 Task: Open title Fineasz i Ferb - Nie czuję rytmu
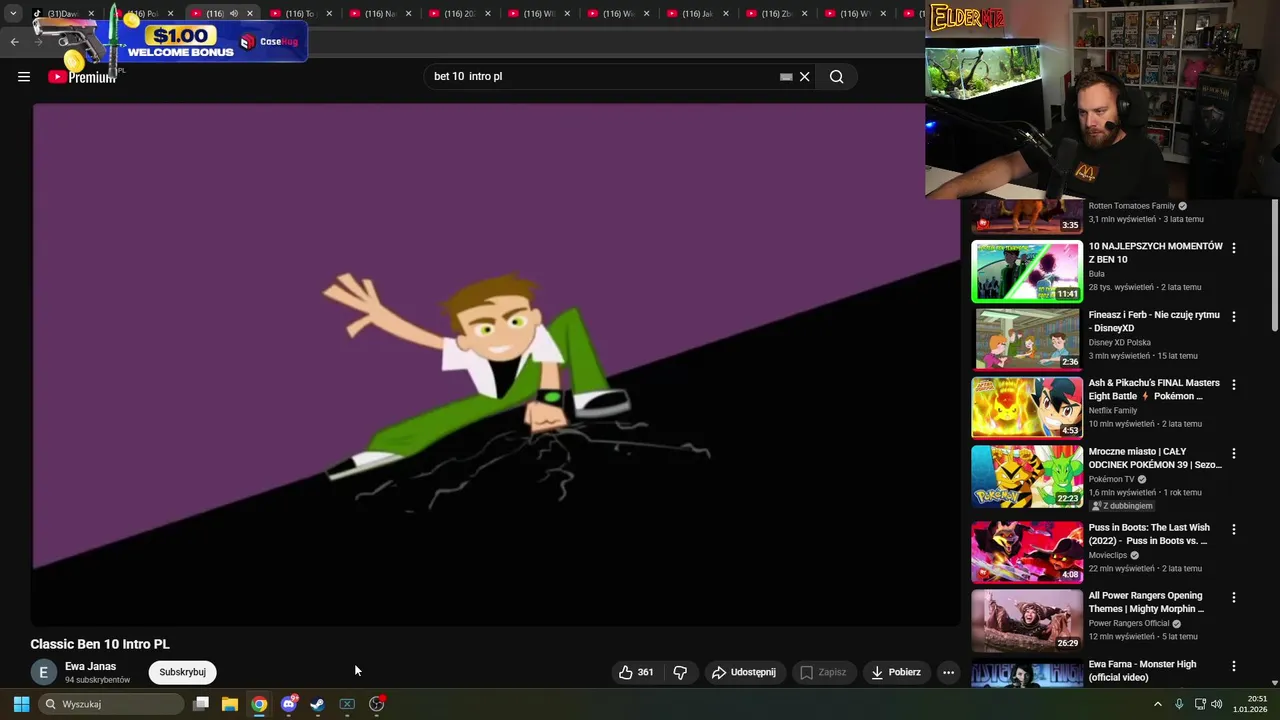(1154, 321)
